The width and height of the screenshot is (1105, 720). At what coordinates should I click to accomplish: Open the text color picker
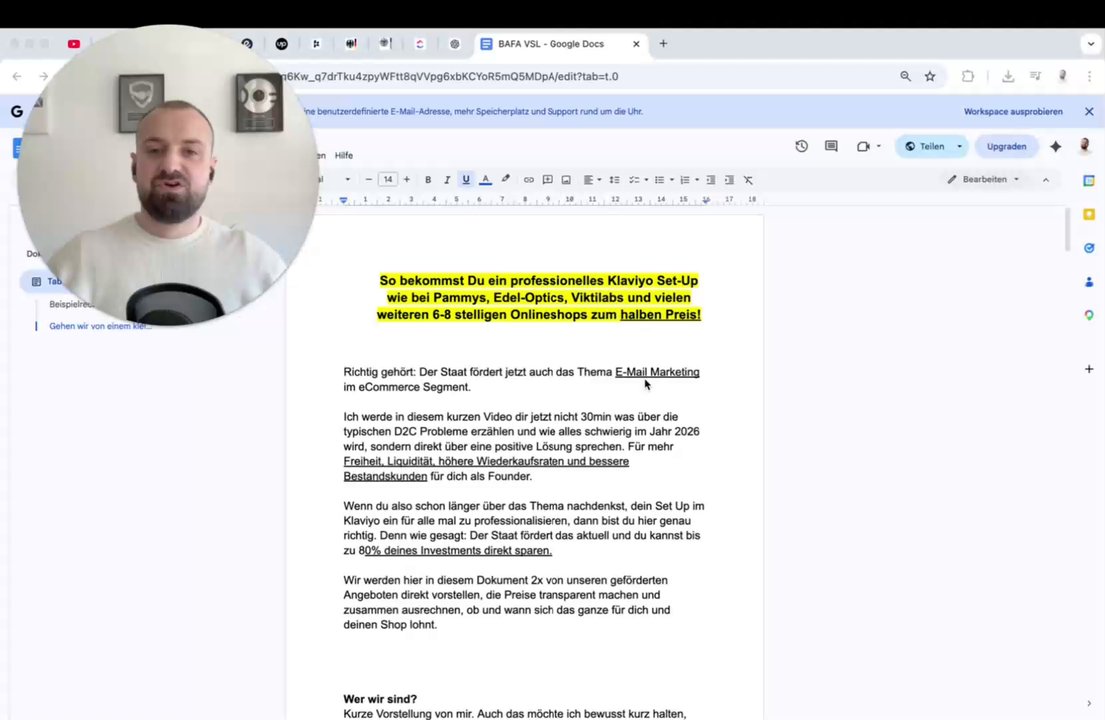point(486,179)
